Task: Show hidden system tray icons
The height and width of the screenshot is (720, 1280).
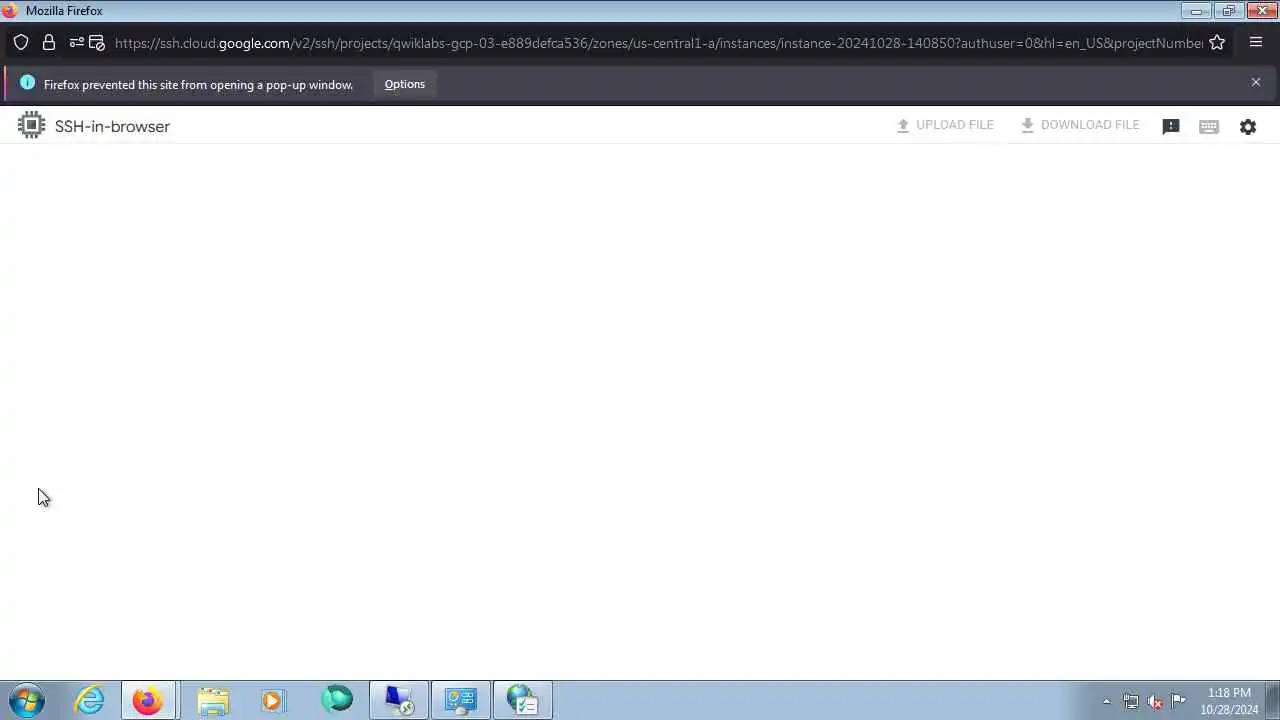Action: point(1106,701)
